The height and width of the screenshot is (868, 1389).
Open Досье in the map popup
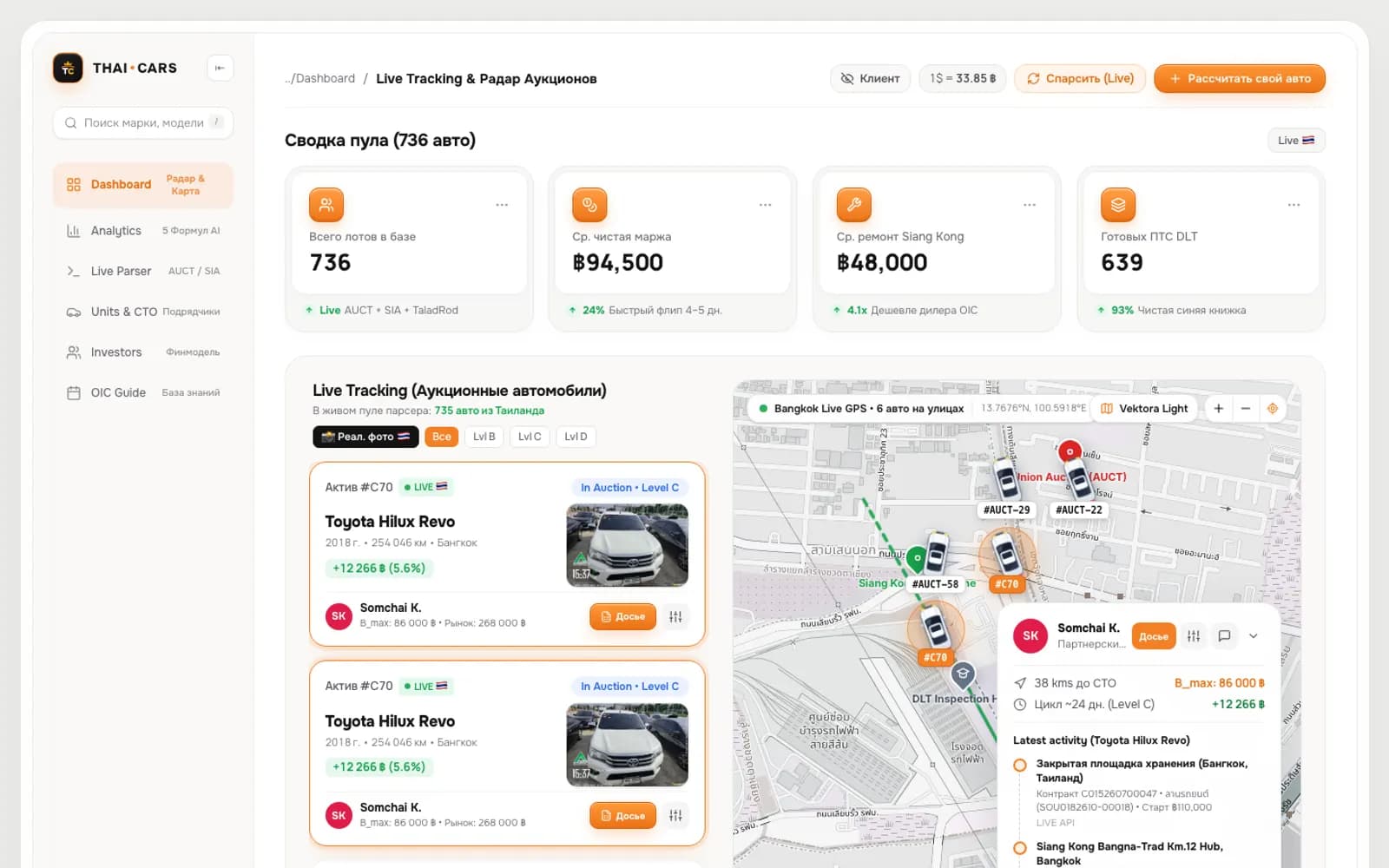click(1153, 636)
